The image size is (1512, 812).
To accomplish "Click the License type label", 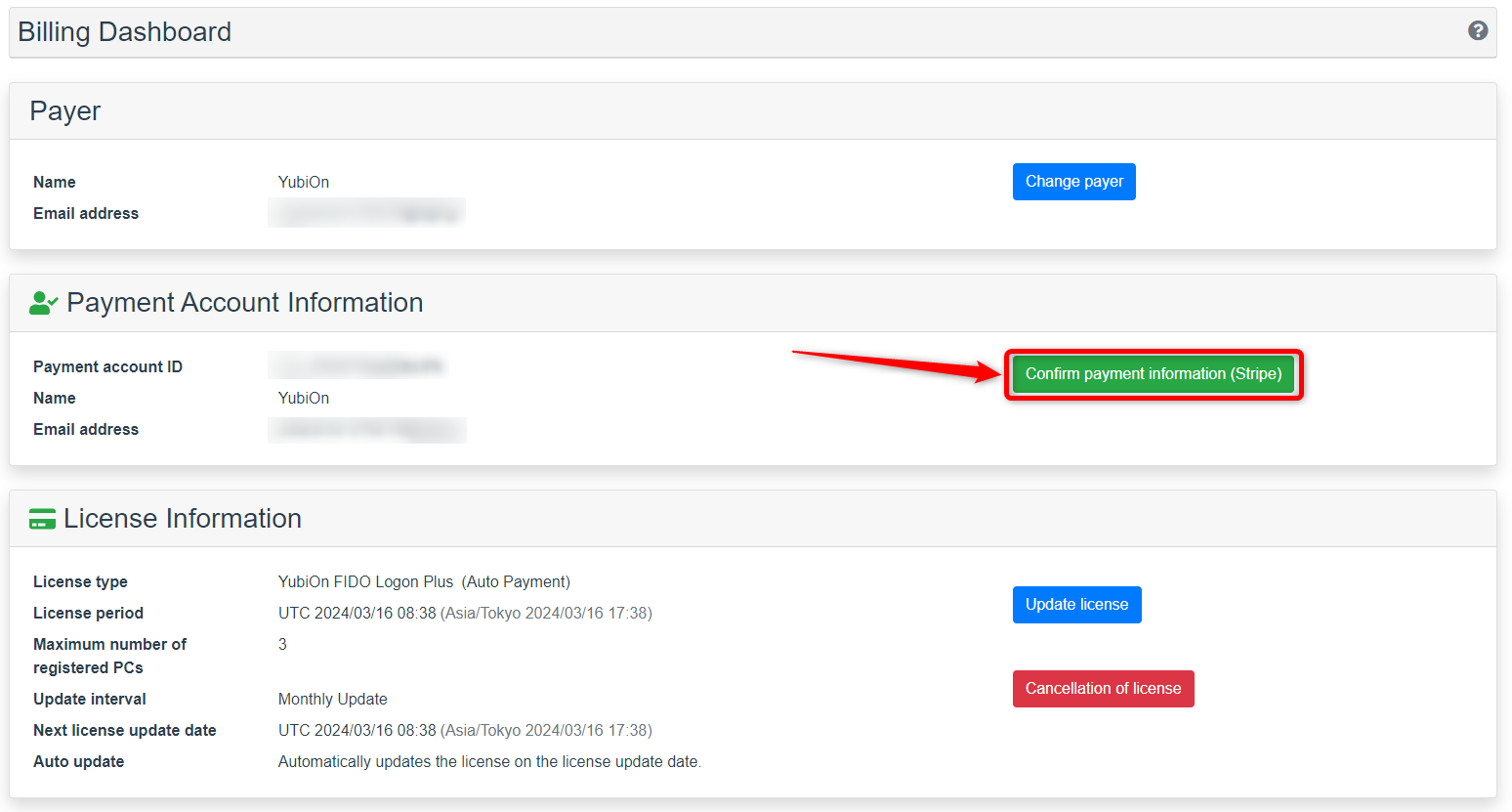I will click(80, 581).
